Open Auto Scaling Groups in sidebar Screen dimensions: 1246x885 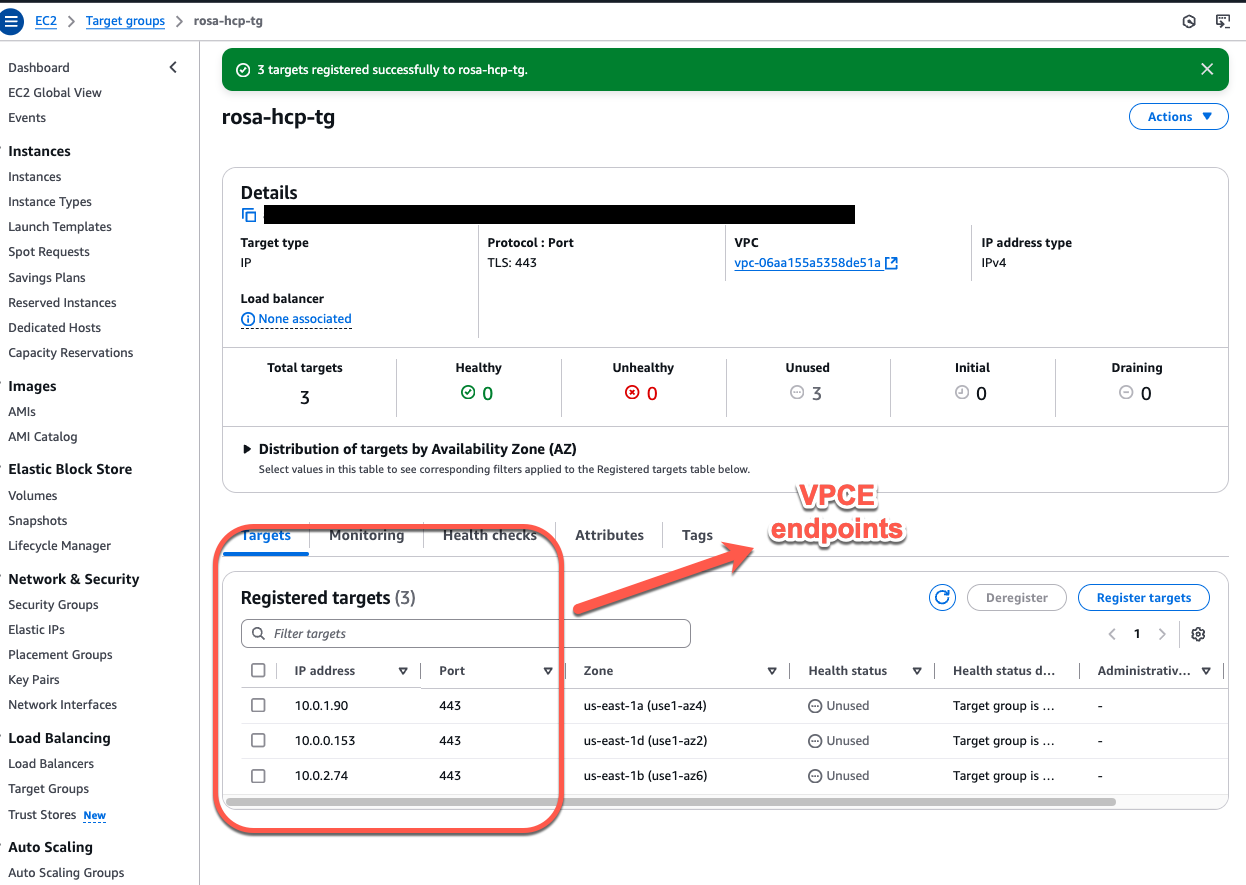pyautogui.click(x=66, y=873)
